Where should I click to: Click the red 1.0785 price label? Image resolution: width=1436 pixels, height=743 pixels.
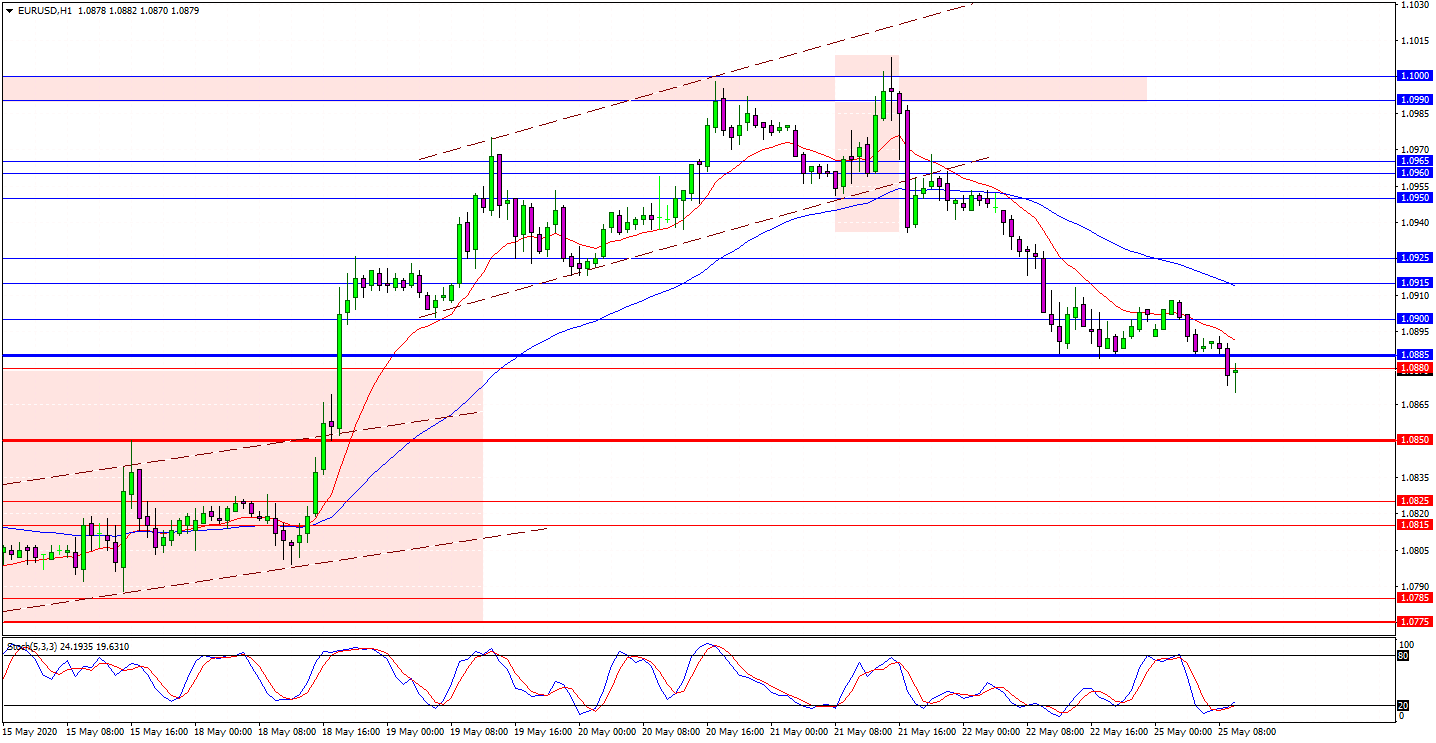(x=1414, y=598)
